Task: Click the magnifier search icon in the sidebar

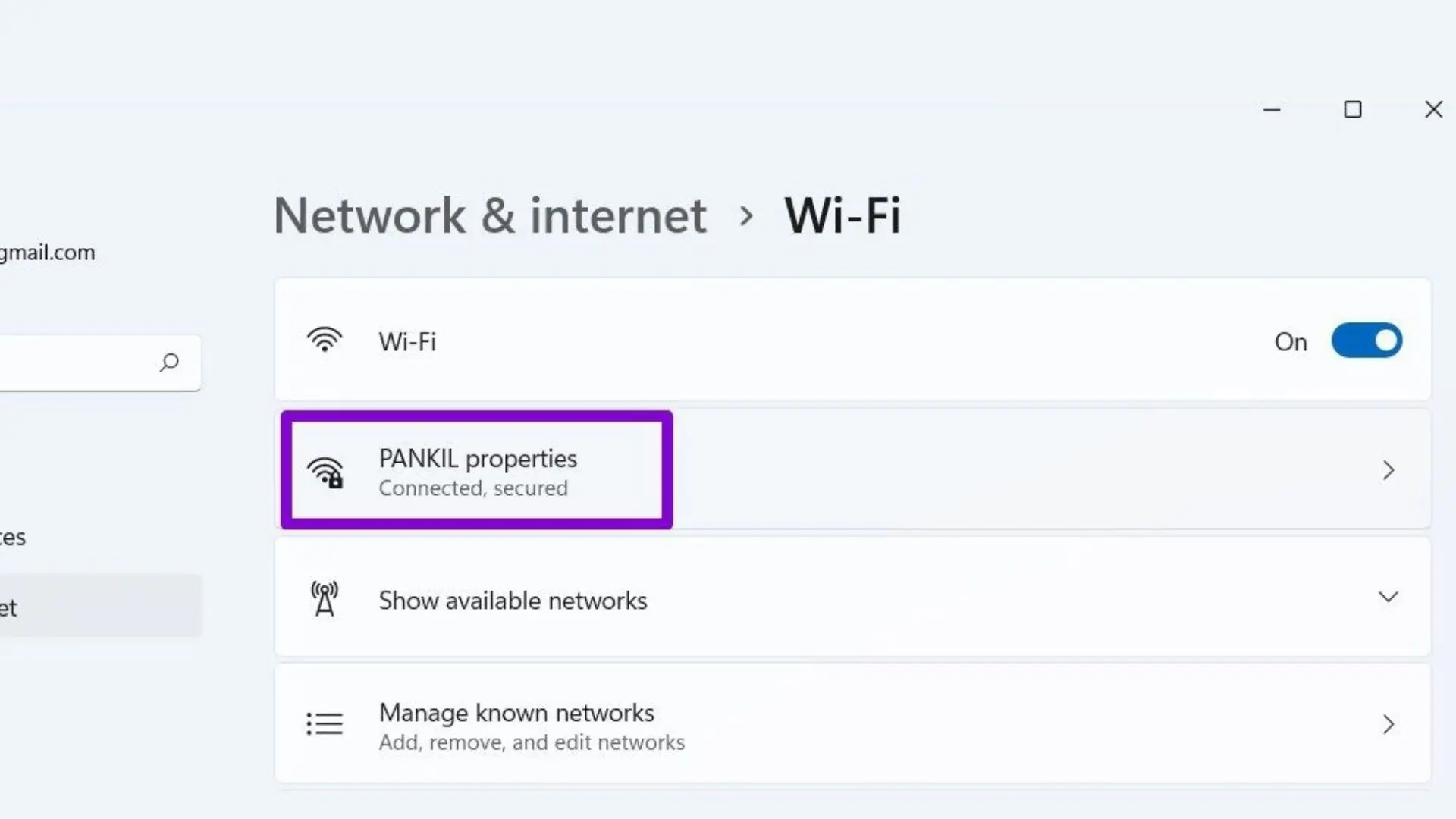Action: tap(169, 362)
